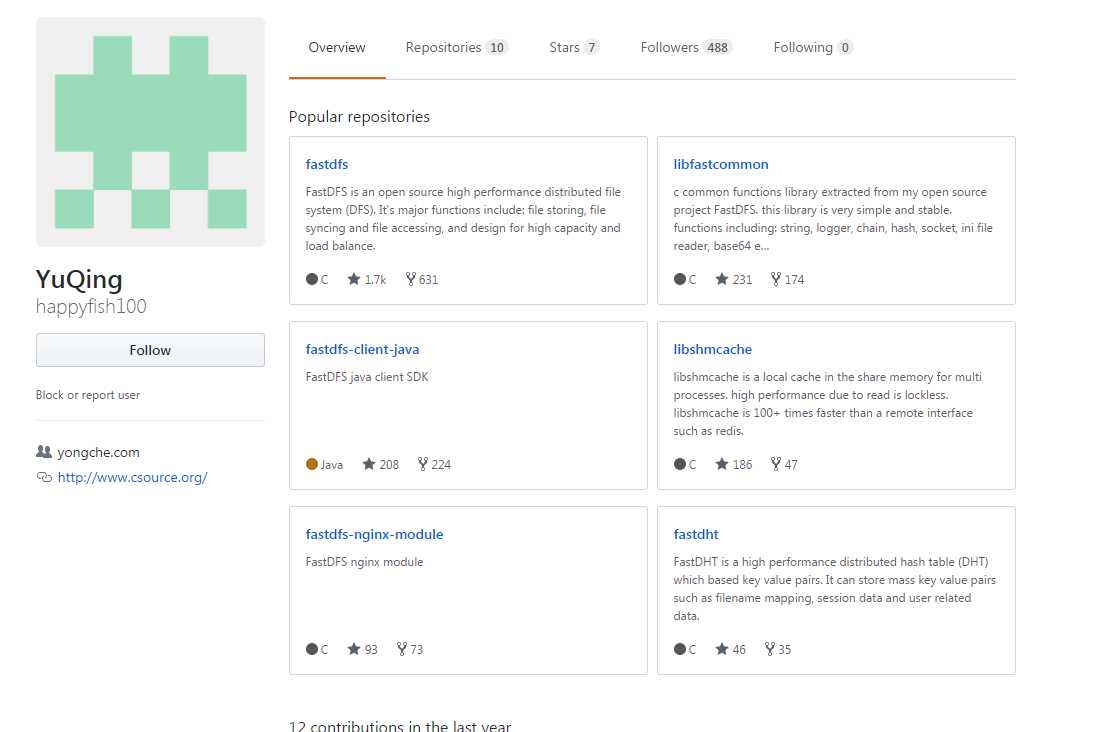Screen dimensions: 1097x732
Task: Click the YuQing display name
Action: click(x=79, y=279)
